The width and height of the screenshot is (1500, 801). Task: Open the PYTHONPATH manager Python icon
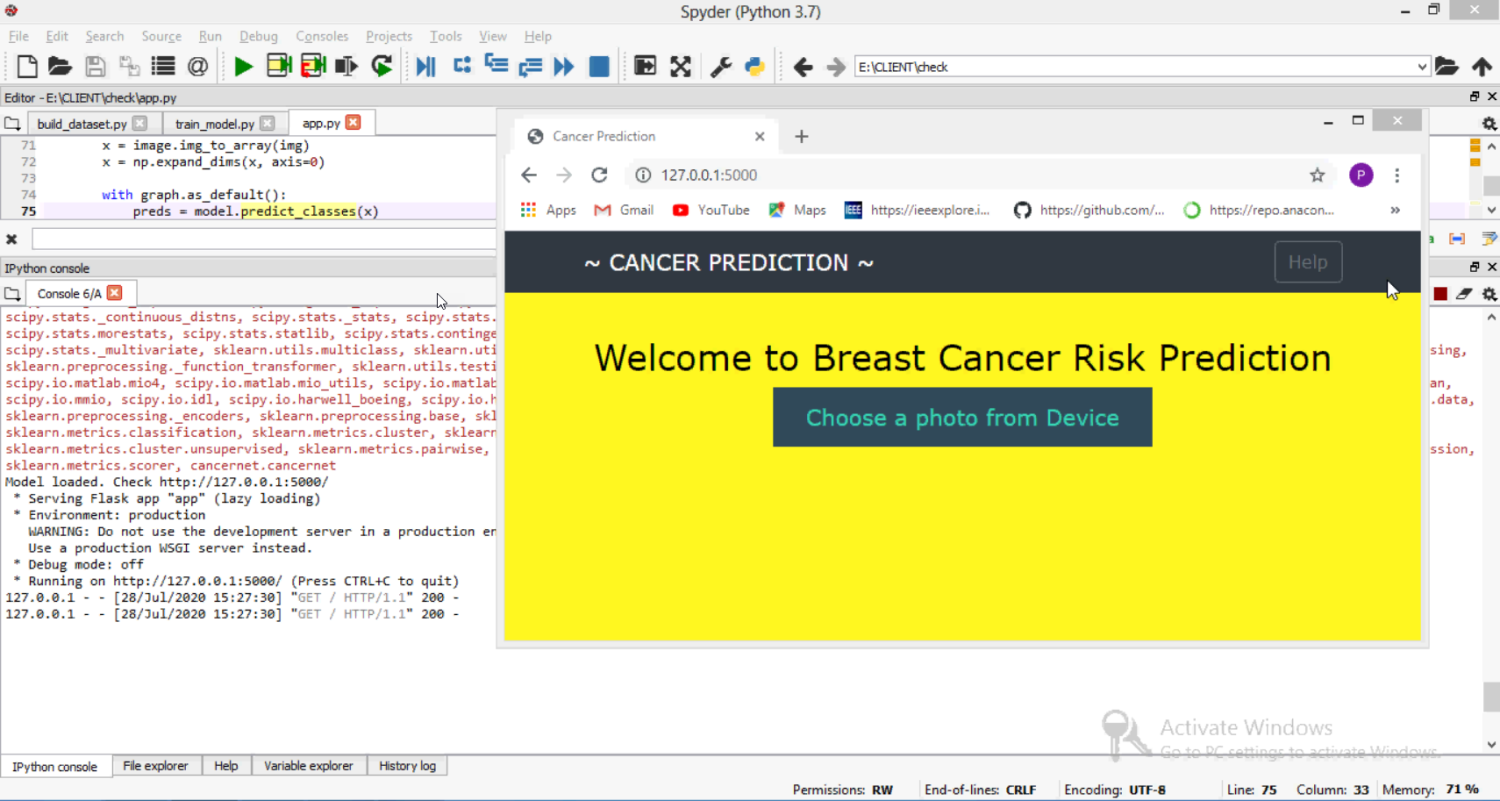(x=755, y=67)
